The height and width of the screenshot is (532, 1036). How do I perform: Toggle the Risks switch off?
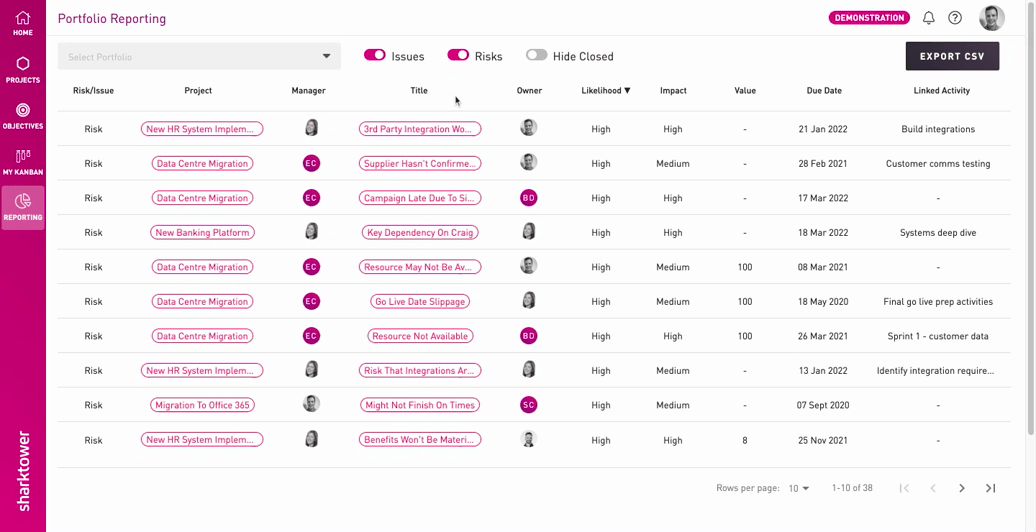point(458,56)
